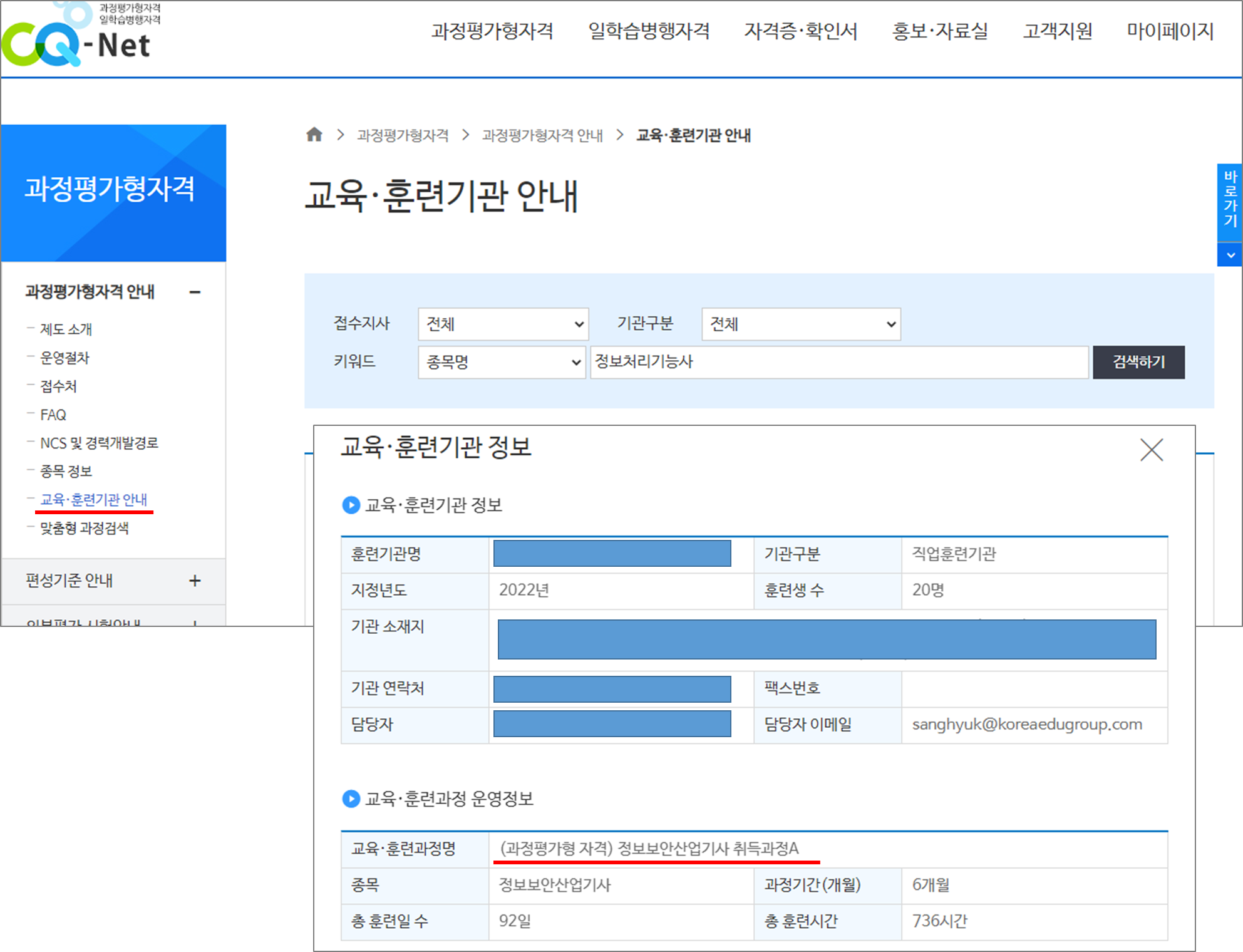
Task: Open the 일학습병행자격 menu
Action: click(x=649, y=31)
